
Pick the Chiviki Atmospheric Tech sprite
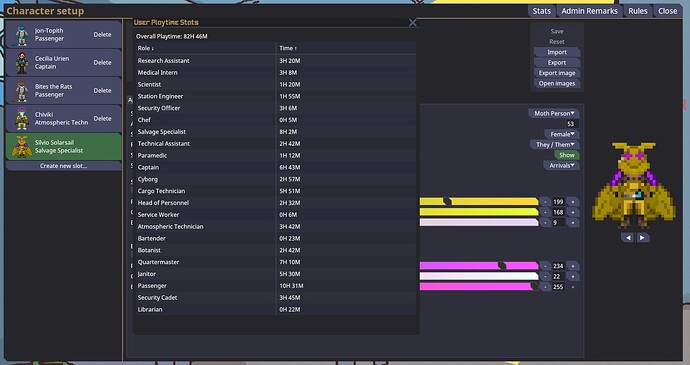(22, 118)
